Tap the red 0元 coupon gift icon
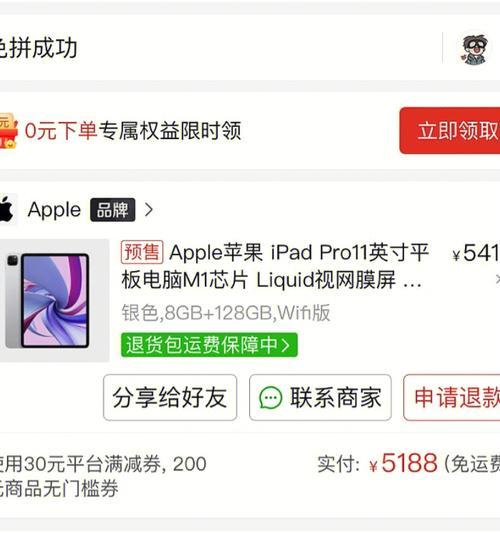 tap(8, 131)
